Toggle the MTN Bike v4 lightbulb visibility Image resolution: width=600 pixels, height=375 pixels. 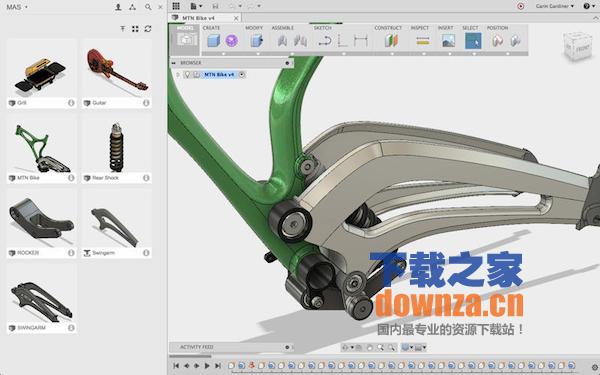coord(187,75)
